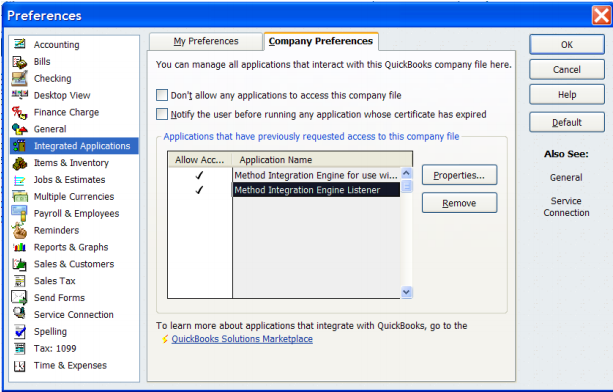
Task: Click the Checking preferences icon
Action: (19, 78)
